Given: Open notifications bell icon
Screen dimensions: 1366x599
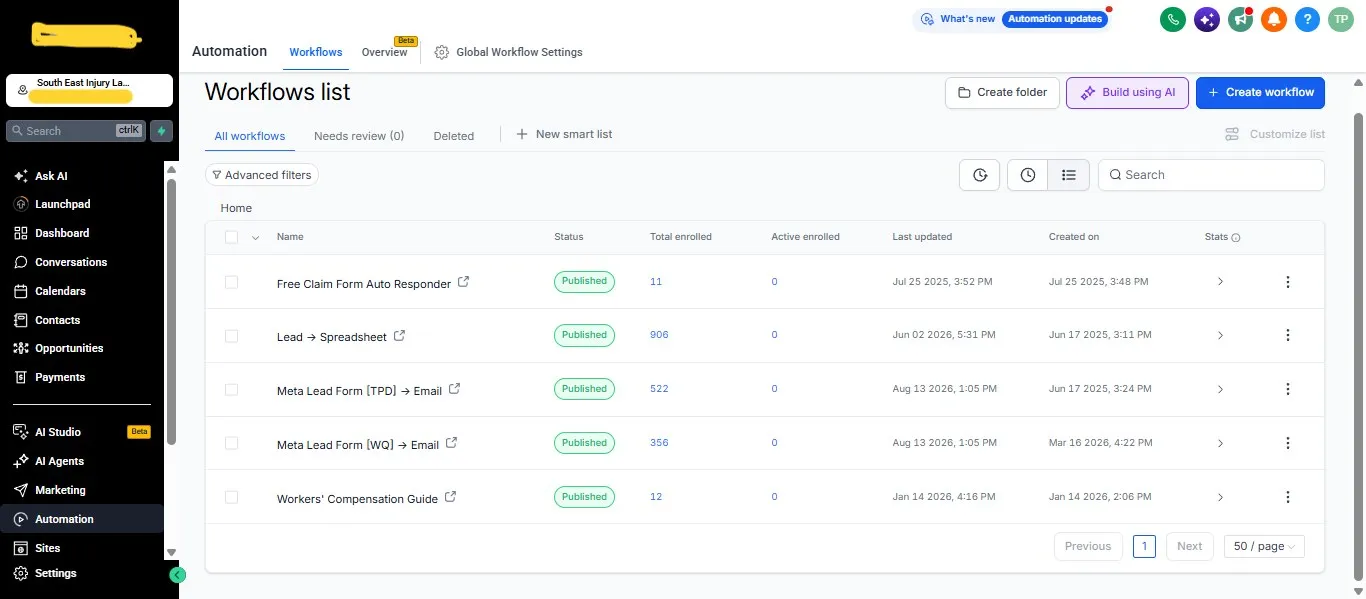Looking at the screenshot, I should point(1273,19).
